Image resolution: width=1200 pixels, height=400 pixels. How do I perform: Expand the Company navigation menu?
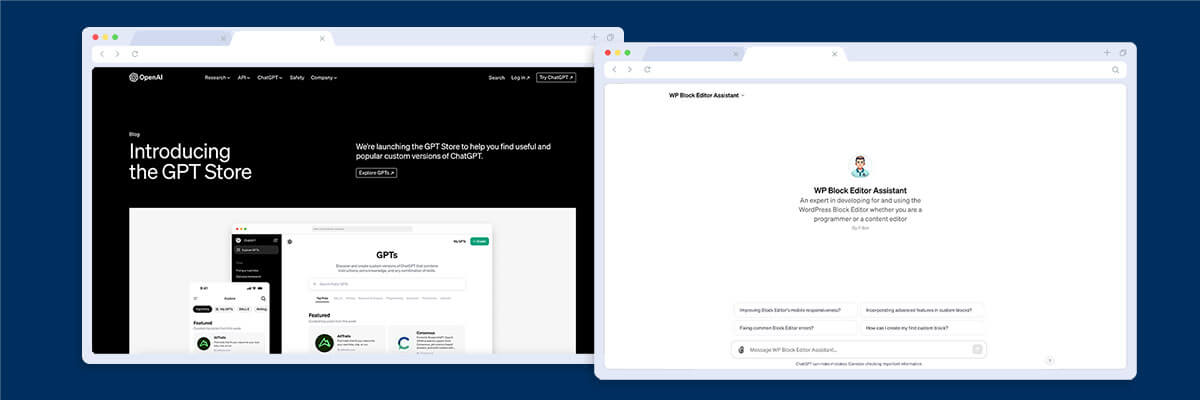(x=324, y=77)
